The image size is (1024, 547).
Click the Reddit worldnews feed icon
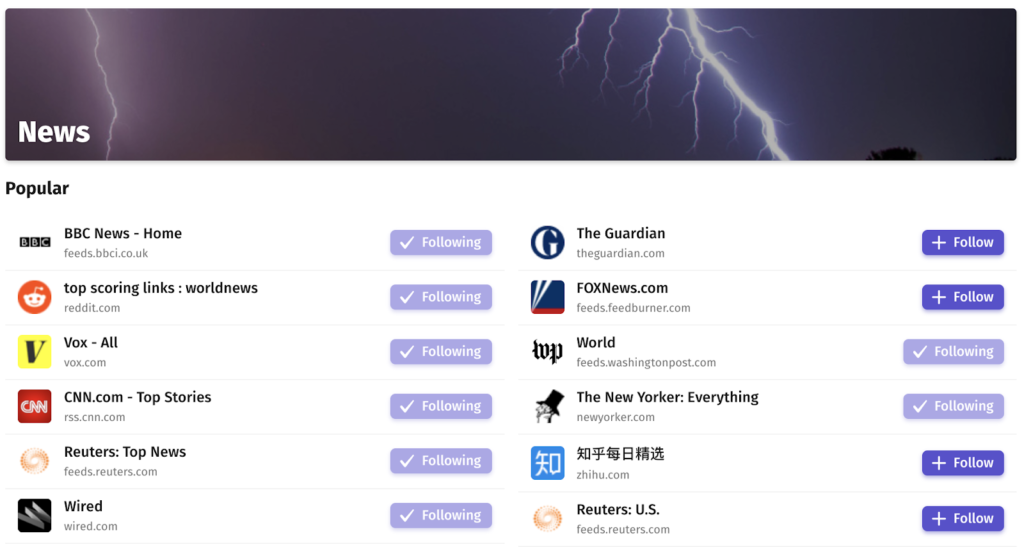[x=35, y=297]
